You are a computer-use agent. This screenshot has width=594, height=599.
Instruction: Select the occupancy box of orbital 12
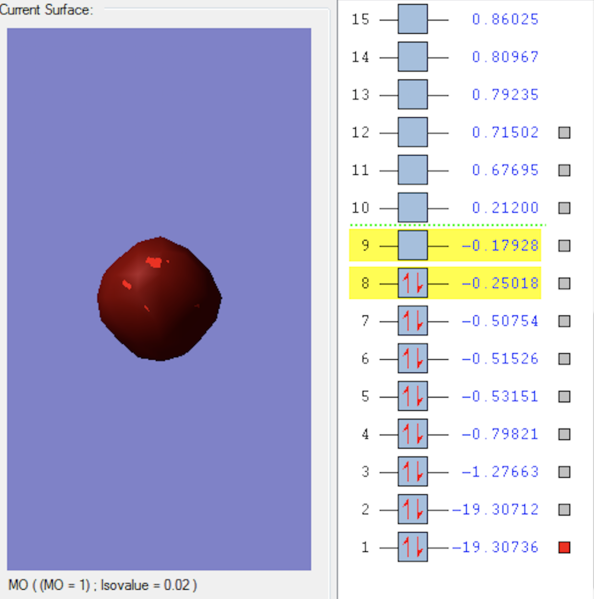coord(413,132)
